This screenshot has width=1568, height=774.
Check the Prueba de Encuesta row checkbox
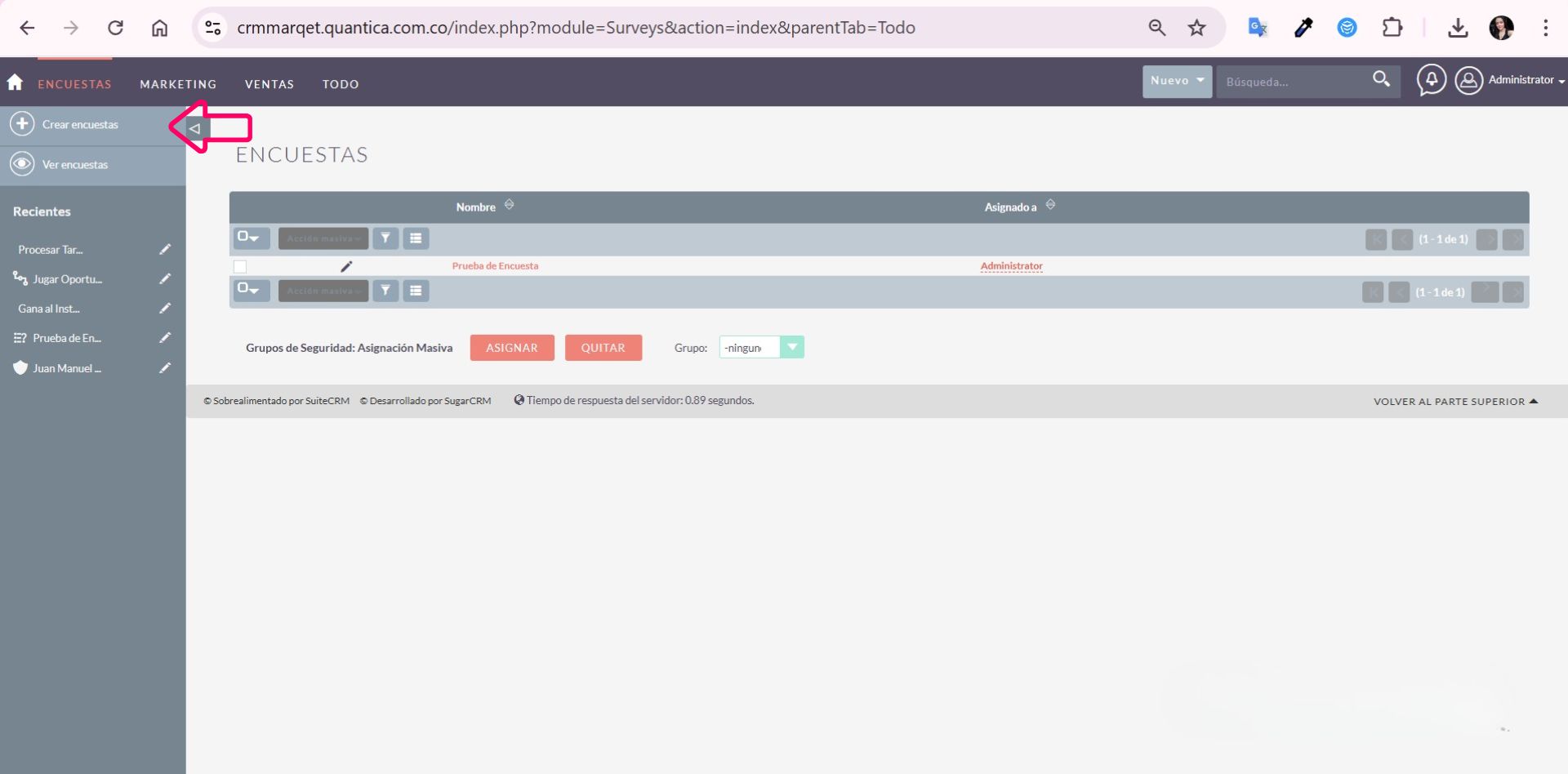(x=240, y=267)
